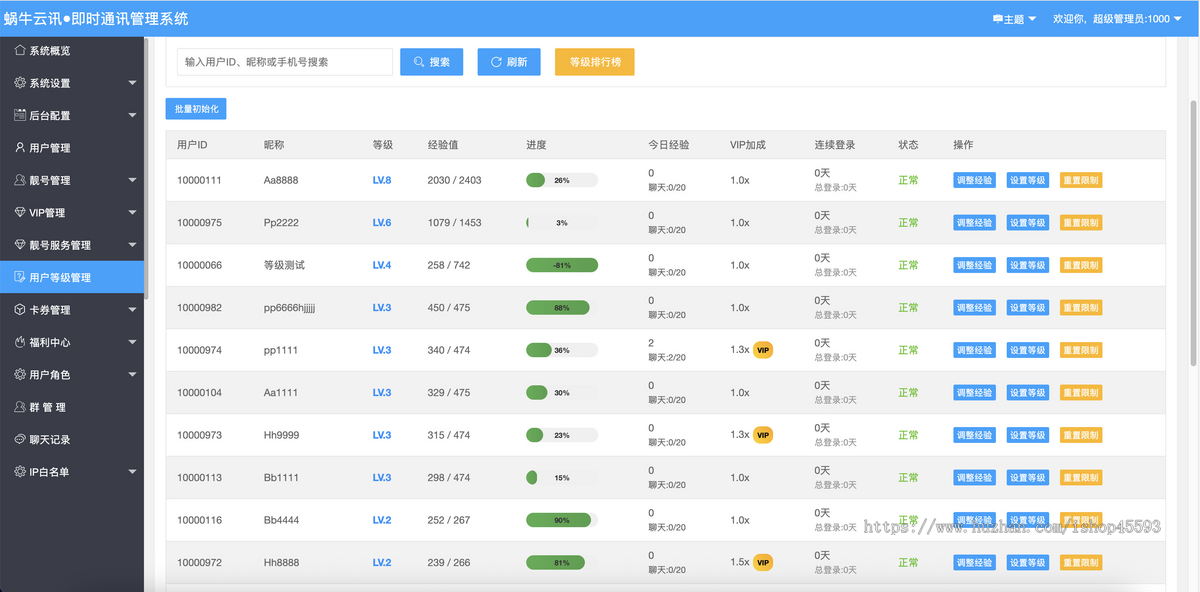Click the calendar icon beside 后台配置
This screenshot has width=1200, height=592.
pos(20,115)
